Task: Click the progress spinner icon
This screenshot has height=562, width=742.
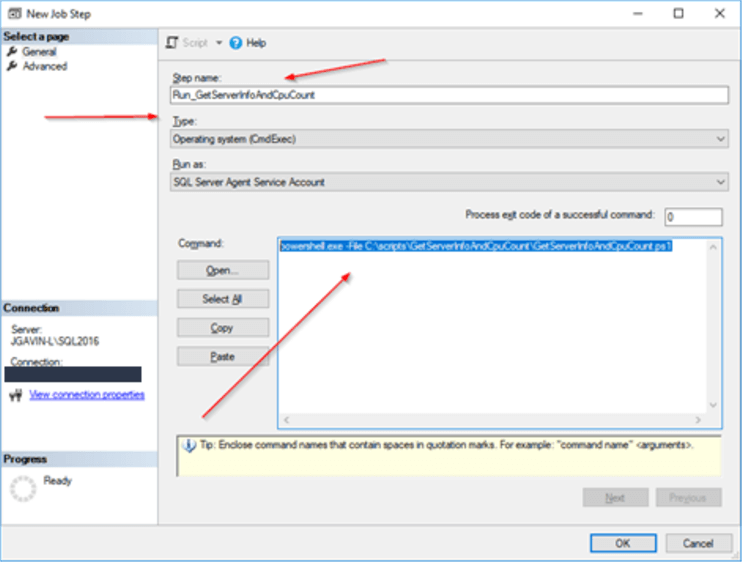Action: pos(23,489)
